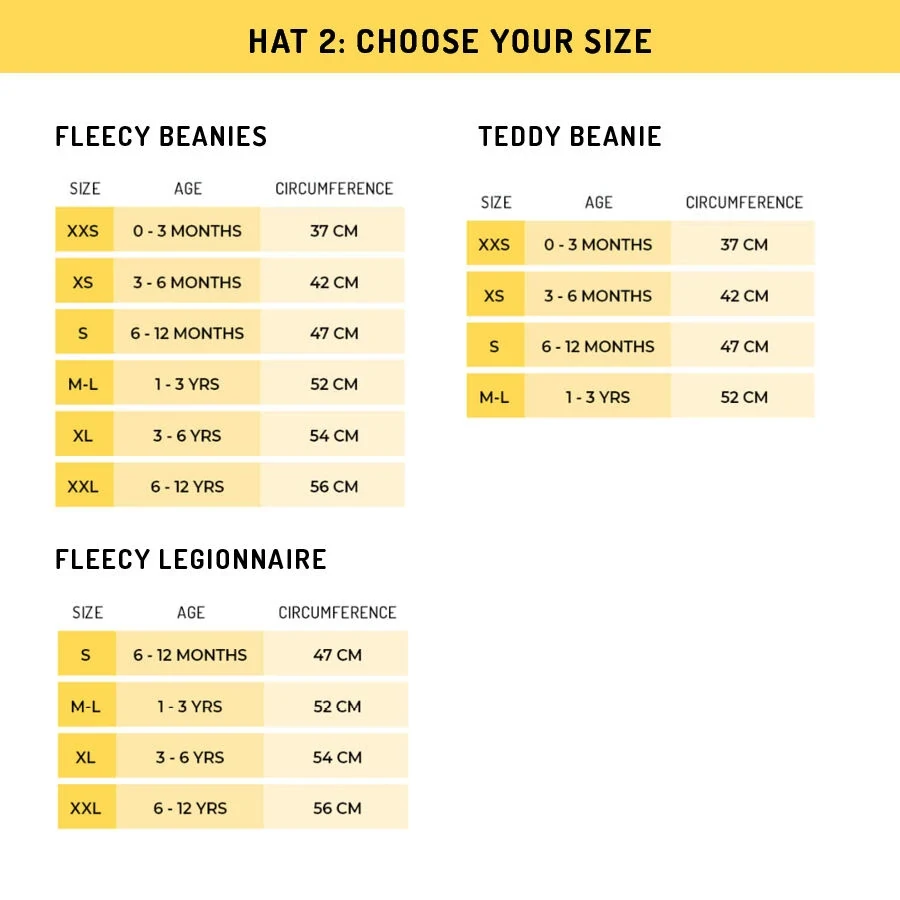Click 0 - 3 Months age in Teddy Beanie
Screen dimensions: 900x900
point(598,245)
